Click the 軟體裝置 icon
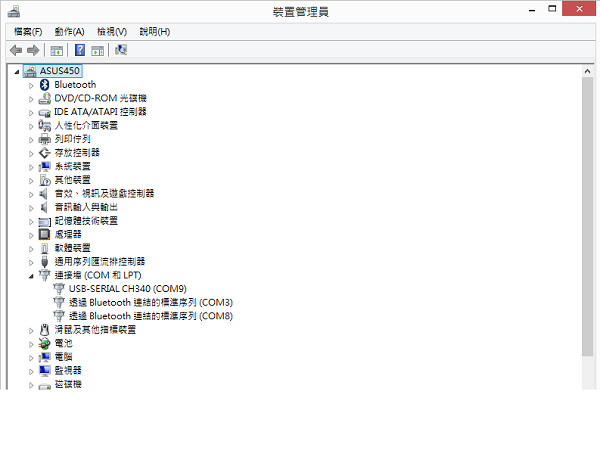 [x=45, y=248]
